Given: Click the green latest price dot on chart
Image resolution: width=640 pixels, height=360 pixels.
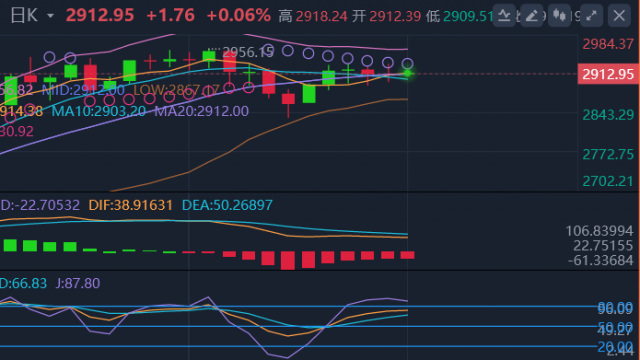Looking at the screenshot, I should (407, 73).
